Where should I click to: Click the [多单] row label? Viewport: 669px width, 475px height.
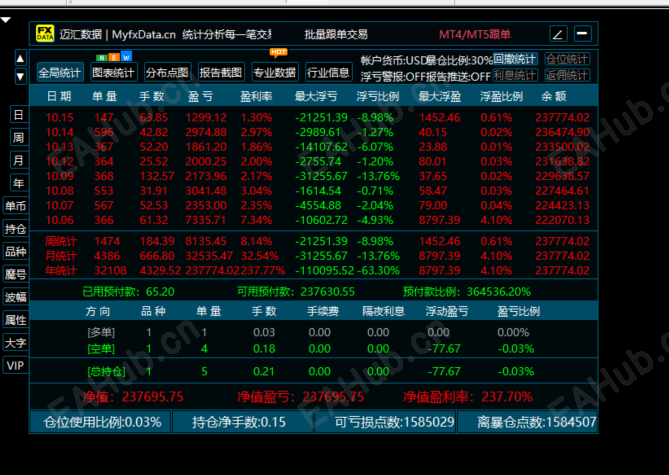[101, 332]
